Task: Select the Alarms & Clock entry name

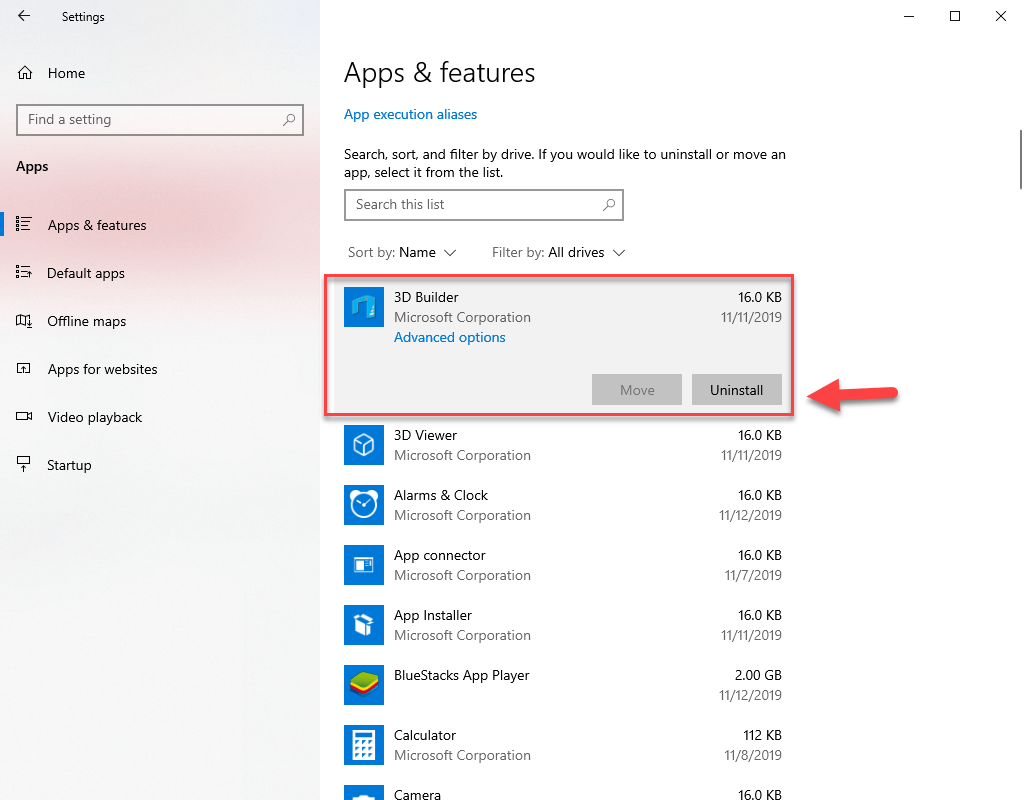Action: click(x=441, y=496)
